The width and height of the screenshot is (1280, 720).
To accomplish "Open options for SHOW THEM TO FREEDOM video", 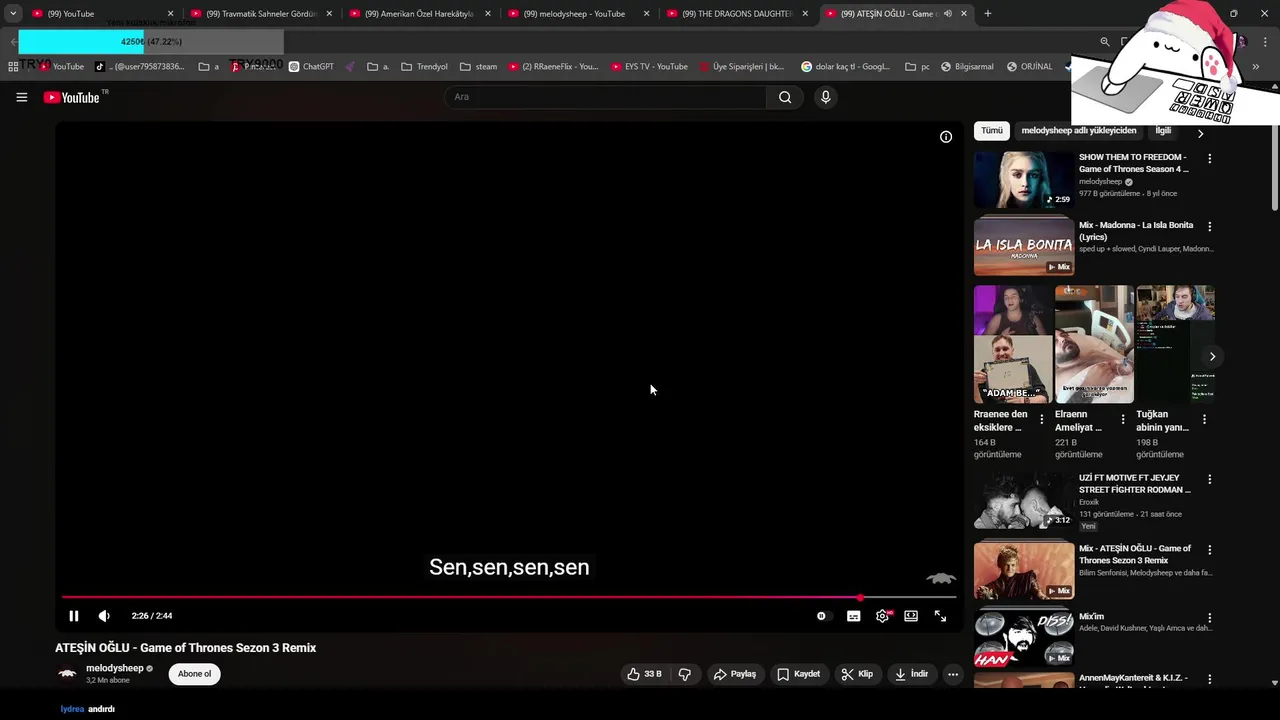I will click(1209, 159).
